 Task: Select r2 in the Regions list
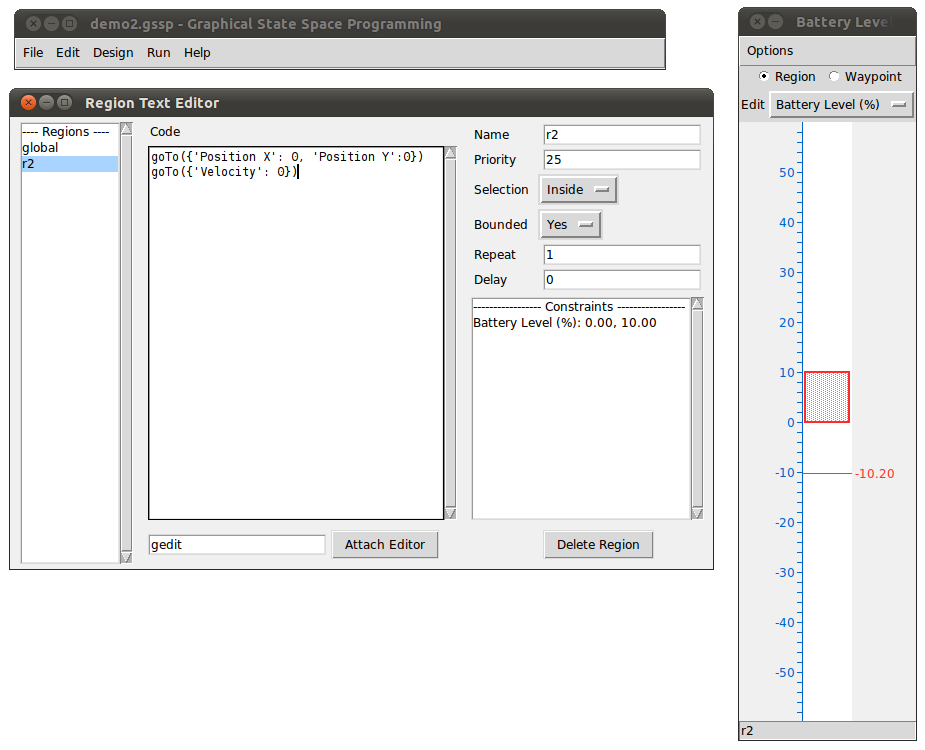[x=45, y=163]
